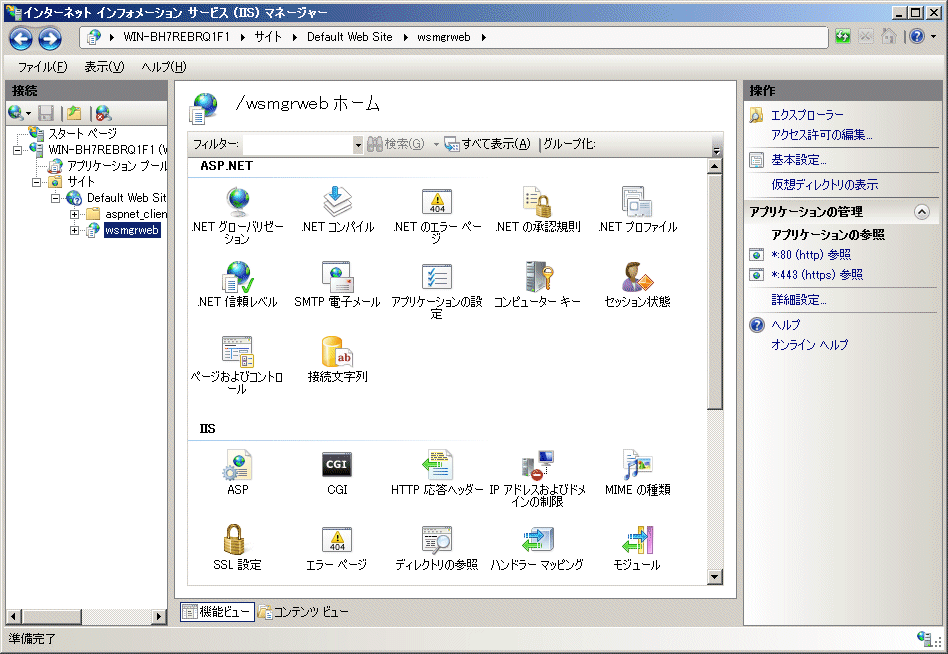
Task: Open the 接続文字列 feature icon
Action: click(x=337, y=352)
